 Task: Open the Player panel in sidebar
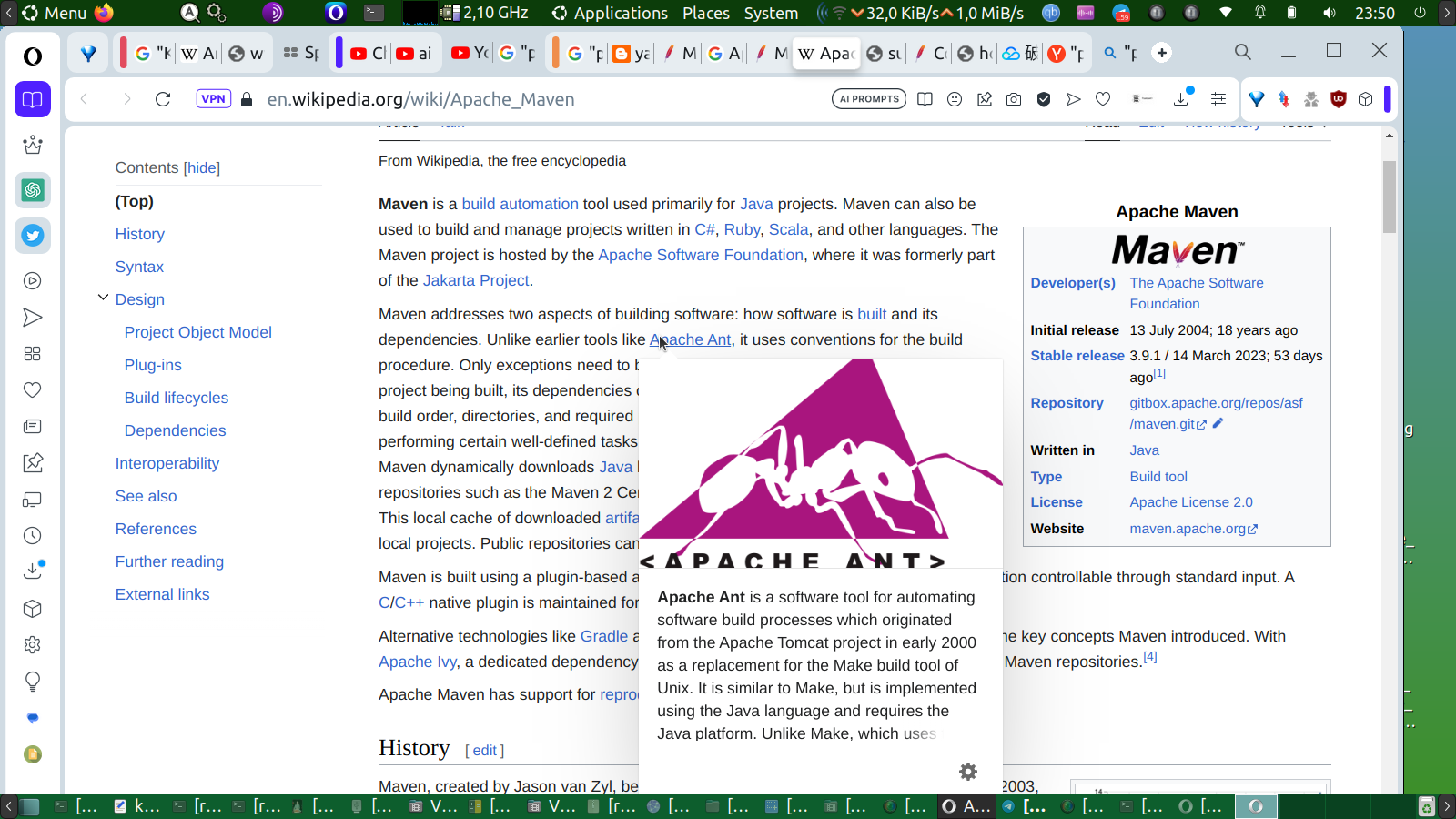tap(33, 281)
